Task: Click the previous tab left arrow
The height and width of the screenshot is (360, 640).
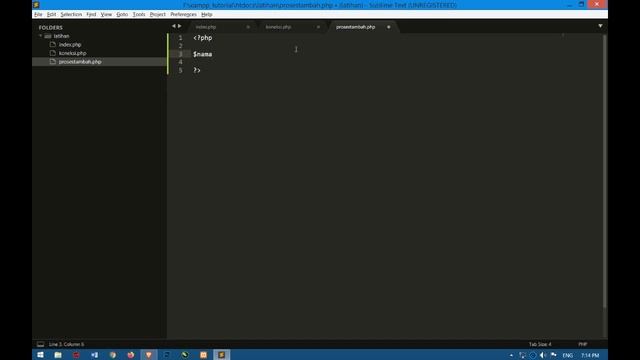Action: coord(173,26)
